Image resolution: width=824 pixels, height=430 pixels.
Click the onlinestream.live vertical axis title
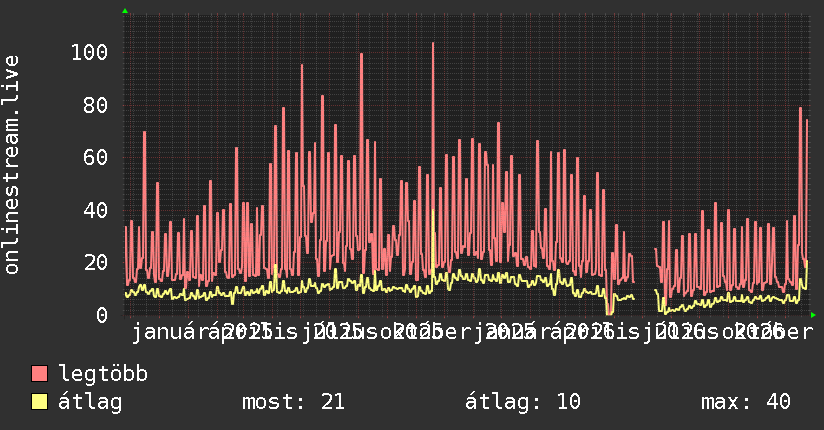11,165
